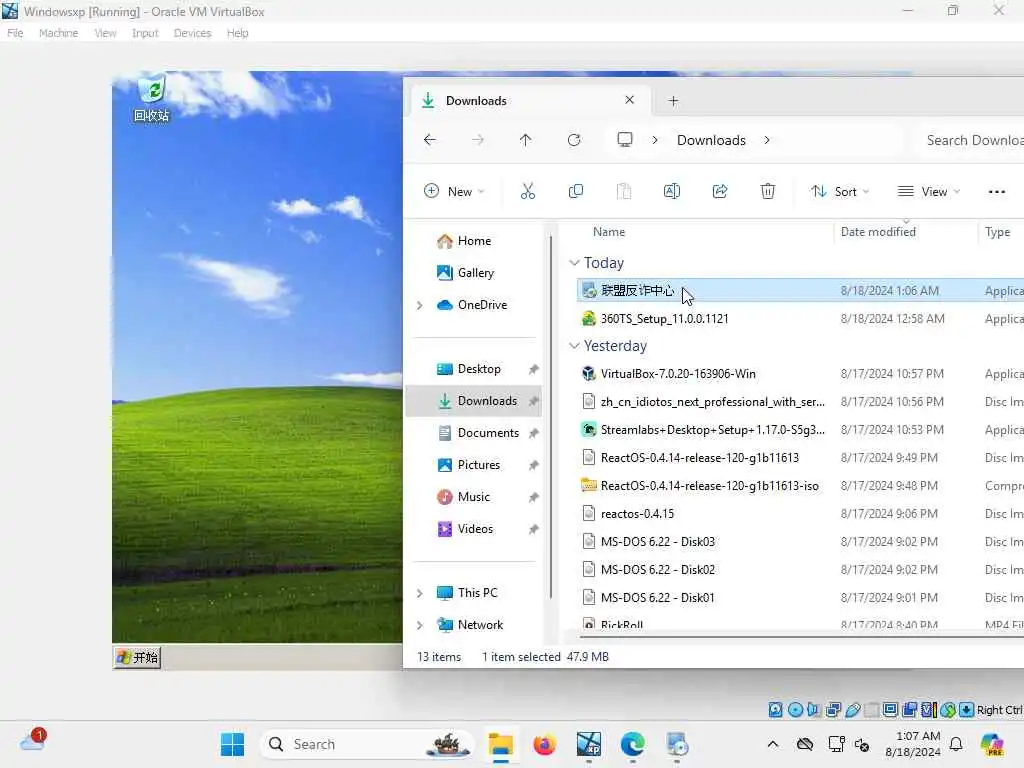Viewport: 1024px width, 768px height.
Task: Click VirtualBox optical disk status icon
Action: tap(795, 710)
